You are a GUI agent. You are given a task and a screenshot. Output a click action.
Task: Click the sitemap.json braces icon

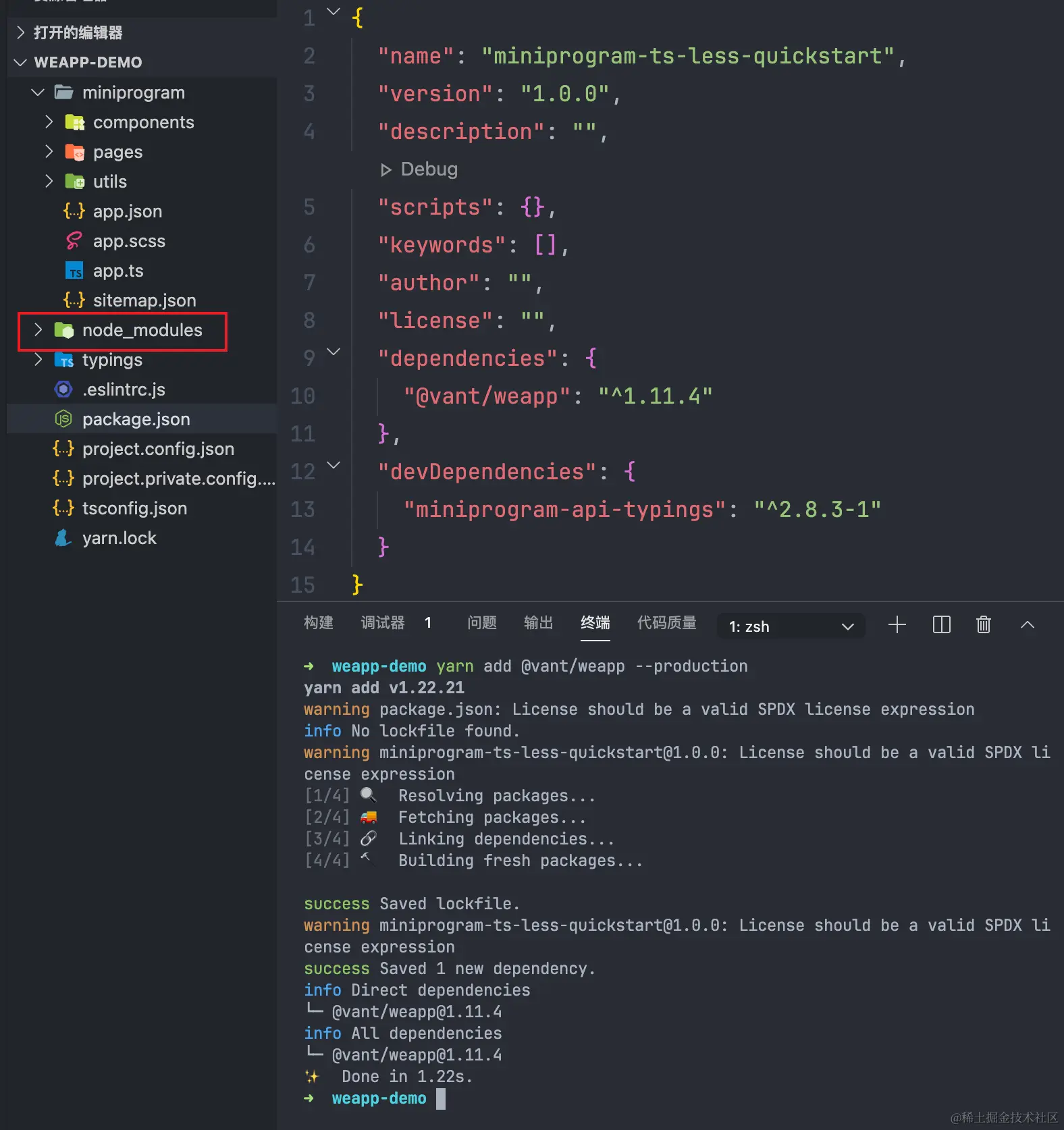pos(74,300)
